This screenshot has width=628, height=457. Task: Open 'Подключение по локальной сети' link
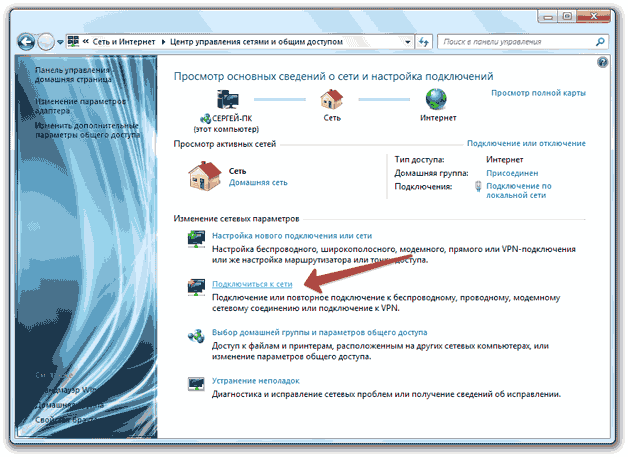tap(519, 191)
